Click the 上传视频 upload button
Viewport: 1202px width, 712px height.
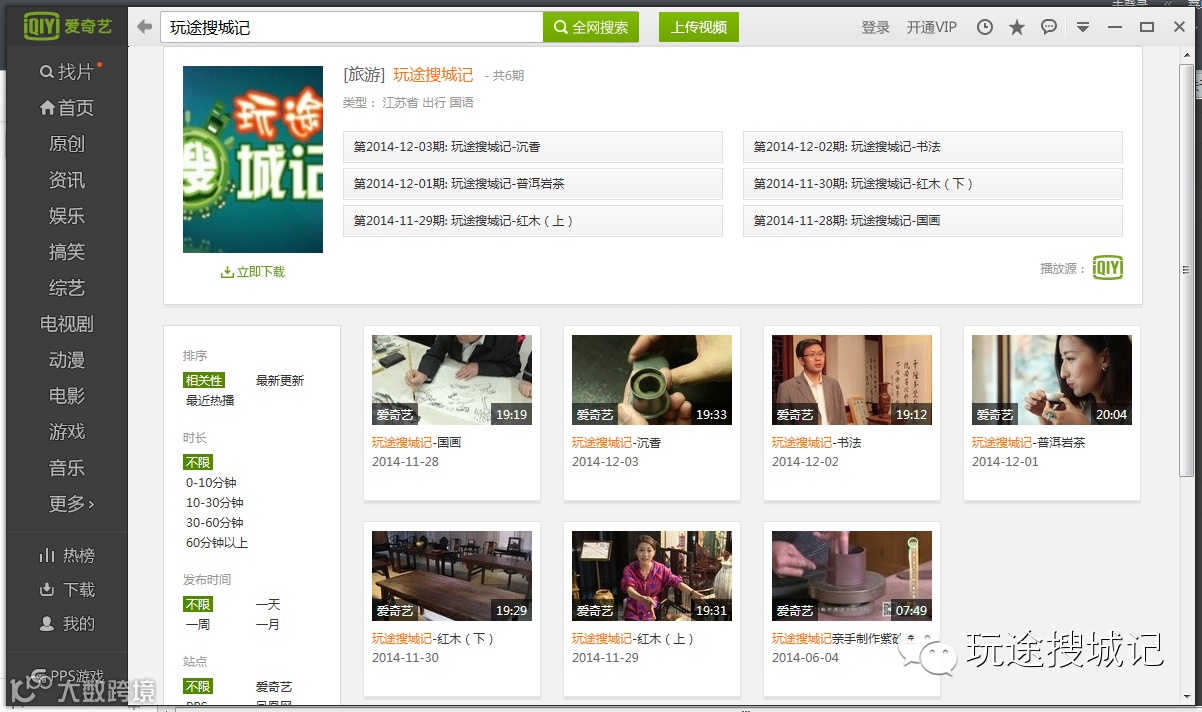[699, 27]
